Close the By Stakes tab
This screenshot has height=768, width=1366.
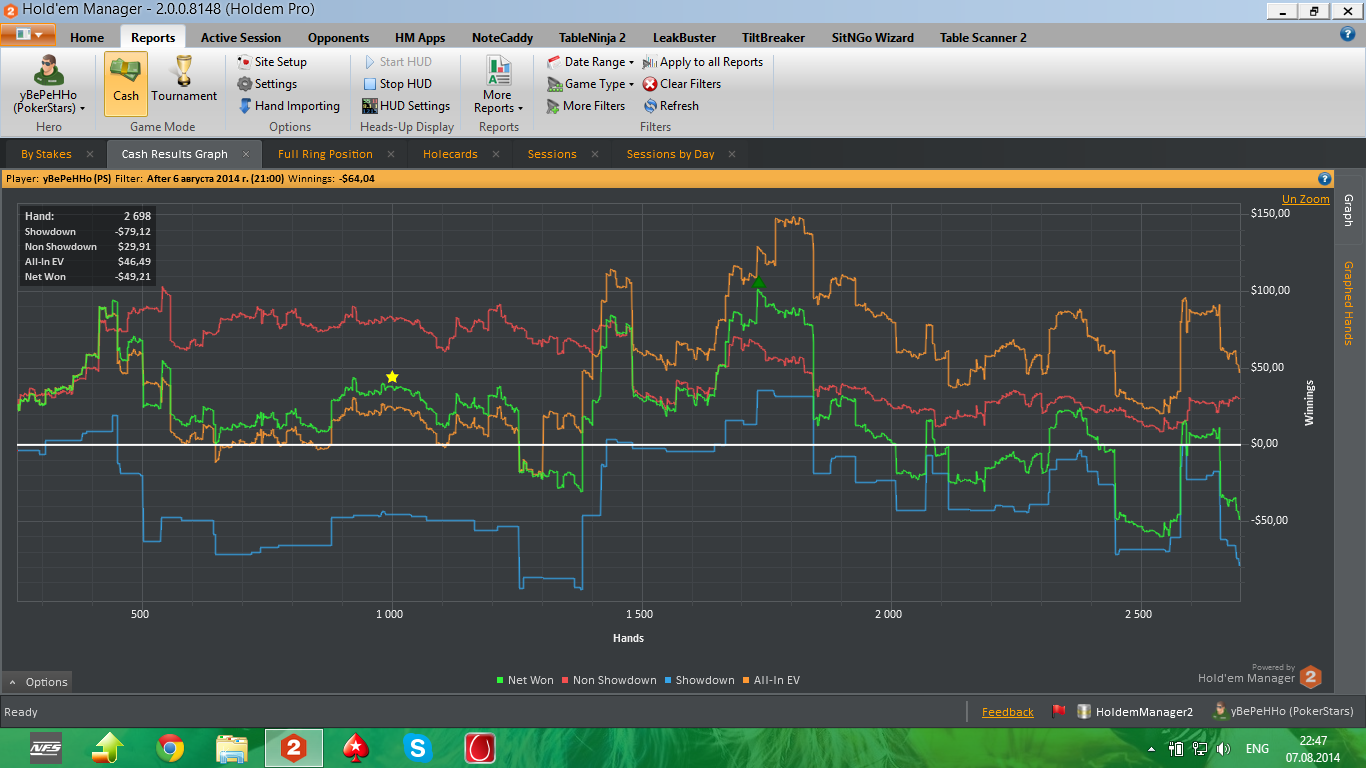coord(90,154)
